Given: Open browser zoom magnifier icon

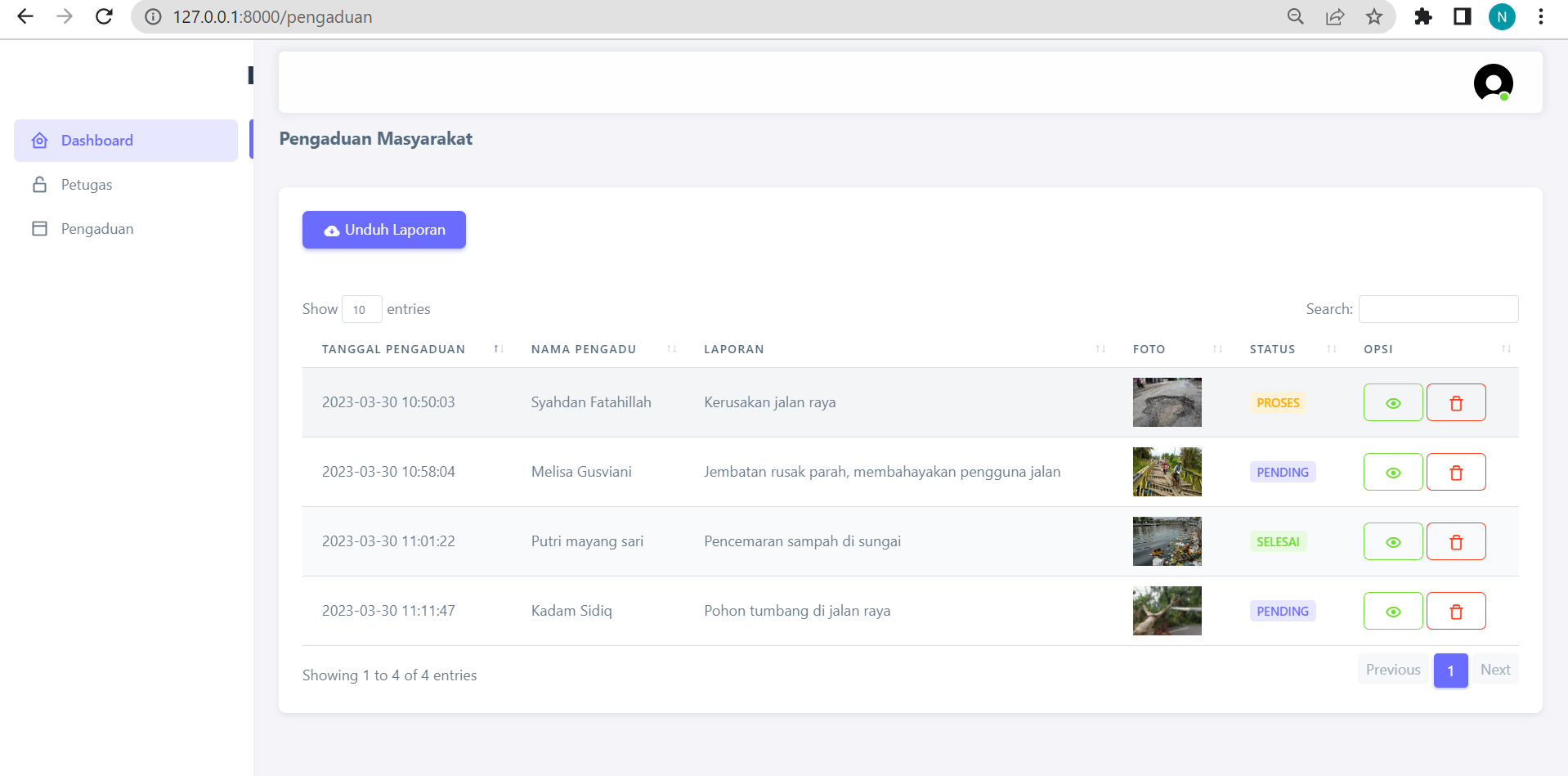Looking at the screenshot, I should click(1296, 16).
